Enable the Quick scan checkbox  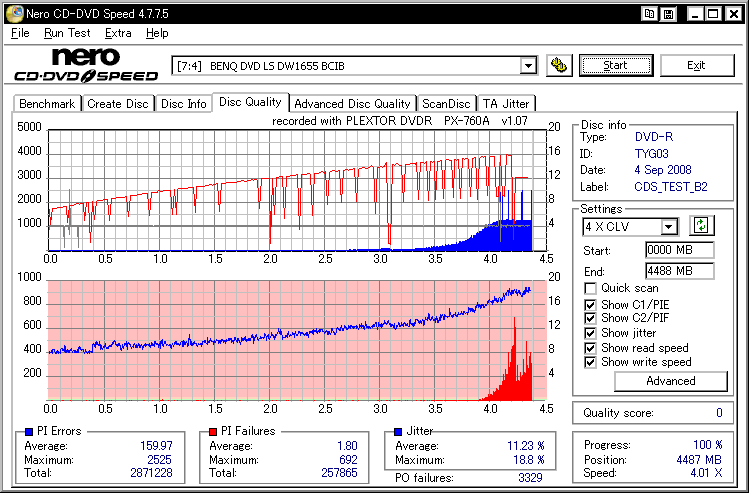click(x=591, y=288)
